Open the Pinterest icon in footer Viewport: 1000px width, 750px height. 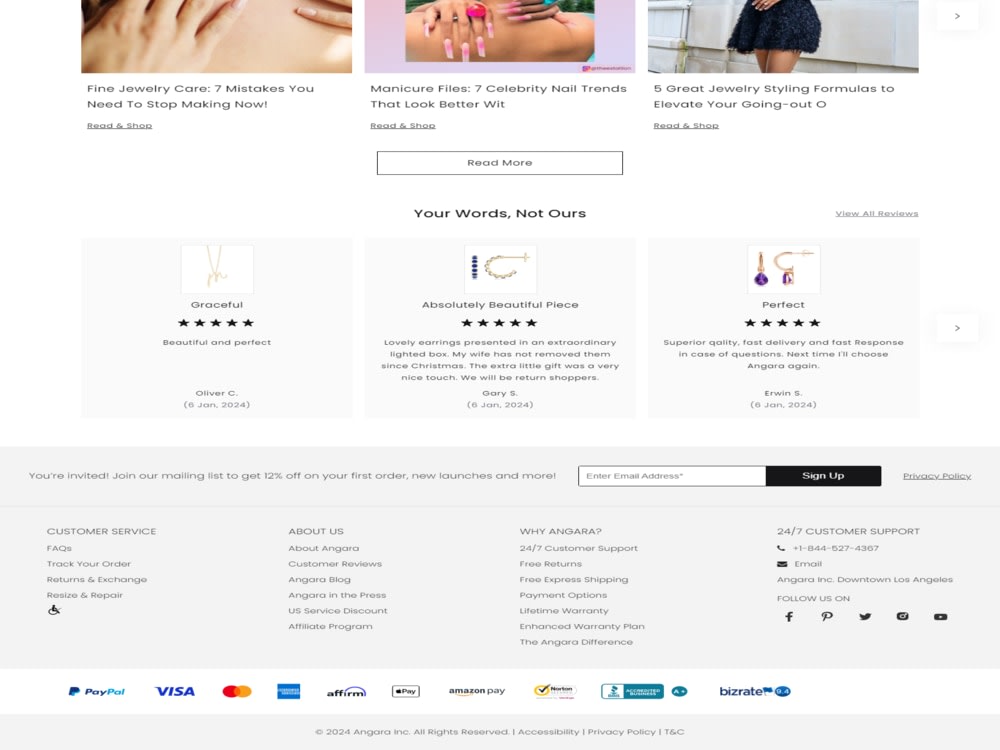coord(827,617)
